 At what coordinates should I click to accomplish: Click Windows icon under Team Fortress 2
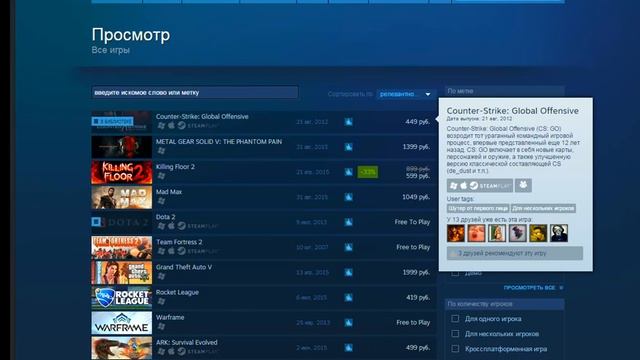pos(161,251)
